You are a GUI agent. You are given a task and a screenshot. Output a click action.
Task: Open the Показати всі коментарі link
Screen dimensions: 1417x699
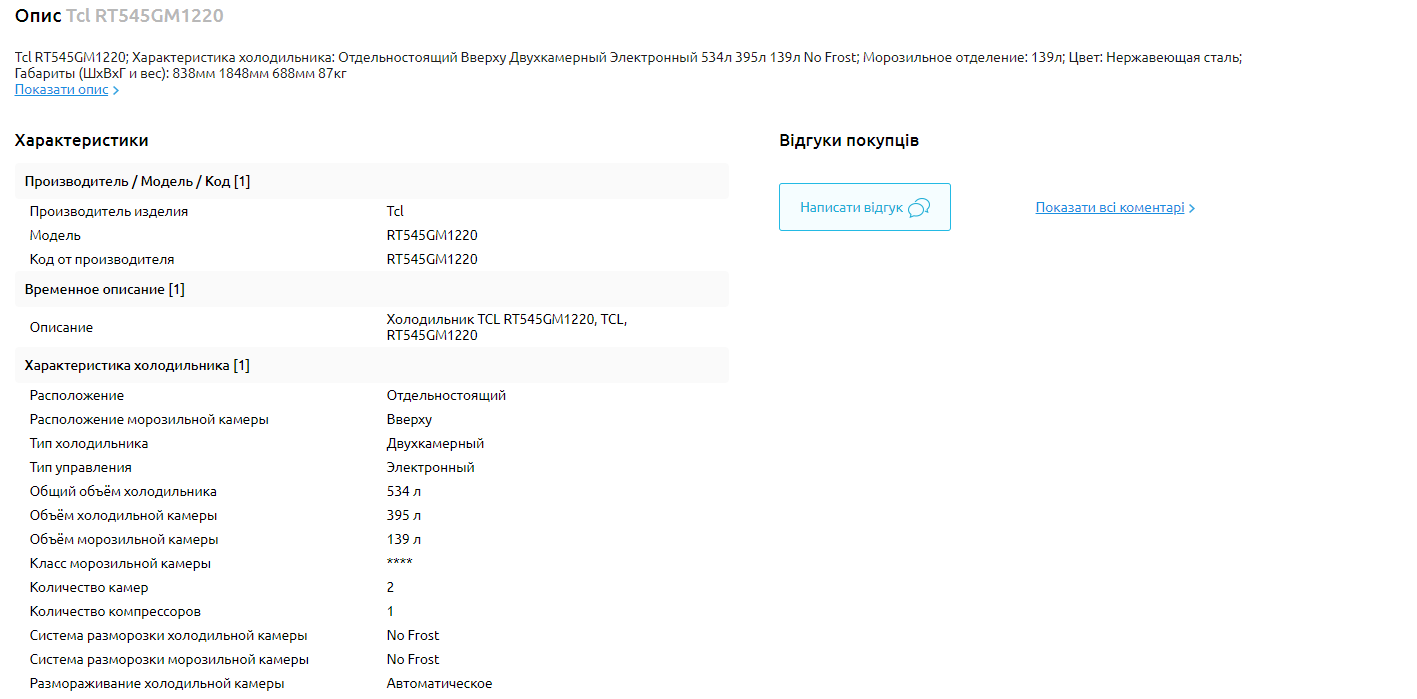click(1109, 208)
